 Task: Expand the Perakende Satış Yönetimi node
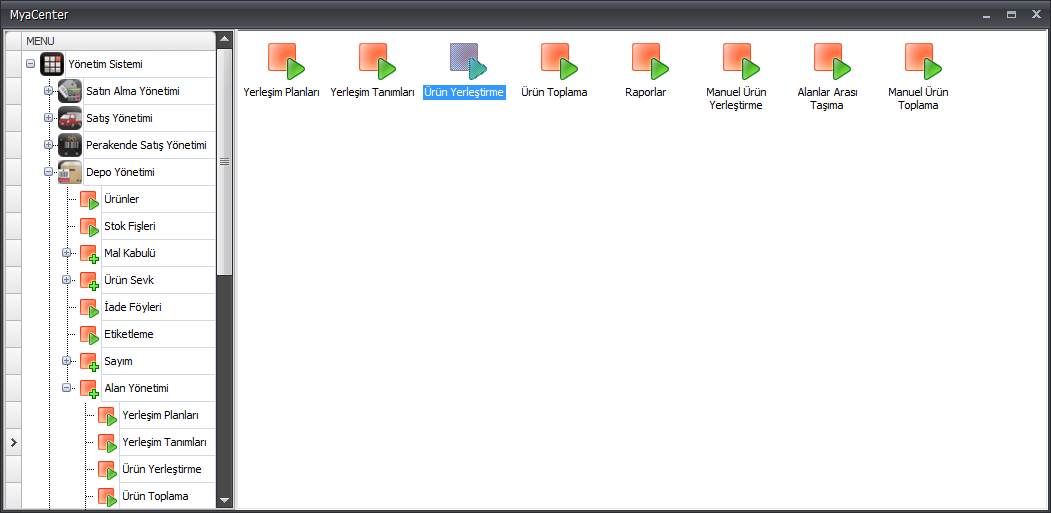point(48,145)
